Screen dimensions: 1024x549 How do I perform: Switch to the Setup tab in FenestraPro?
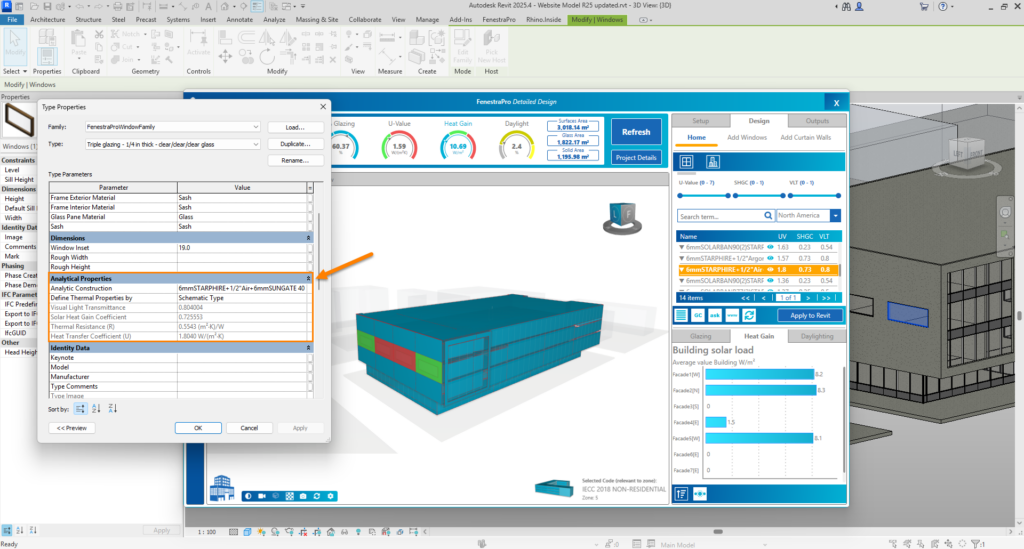(700, 121)
